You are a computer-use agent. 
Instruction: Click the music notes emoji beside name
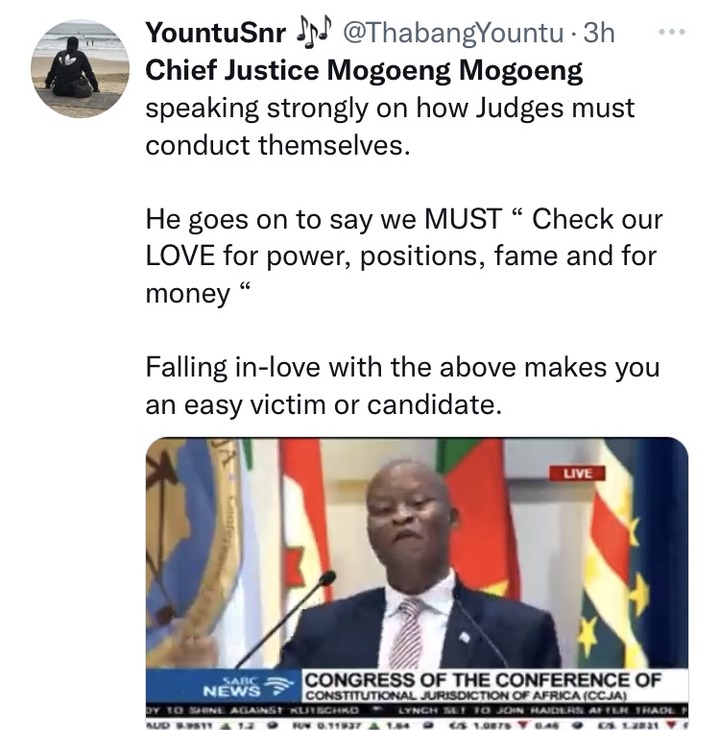coord(314,31)
